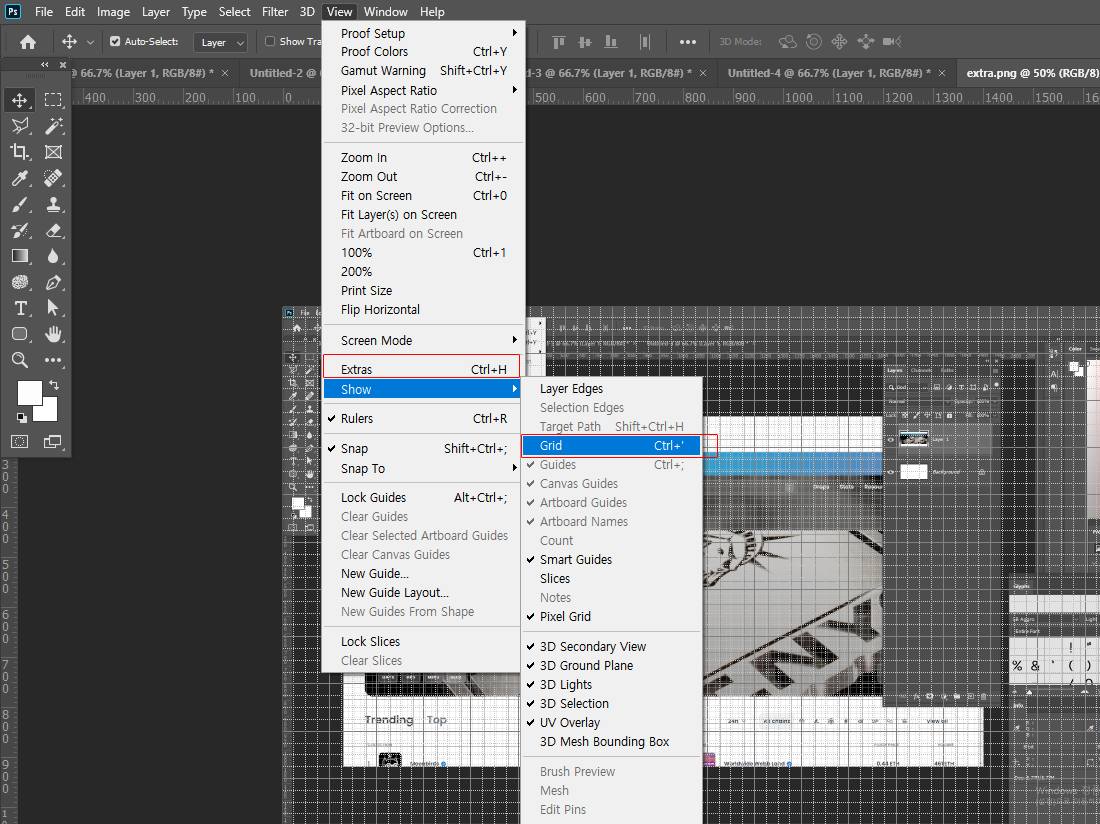Viewport: 1100px width, 824px height.
Task: Expand the Pixel Aspect Ratio submenu
Action: point(423,90)
